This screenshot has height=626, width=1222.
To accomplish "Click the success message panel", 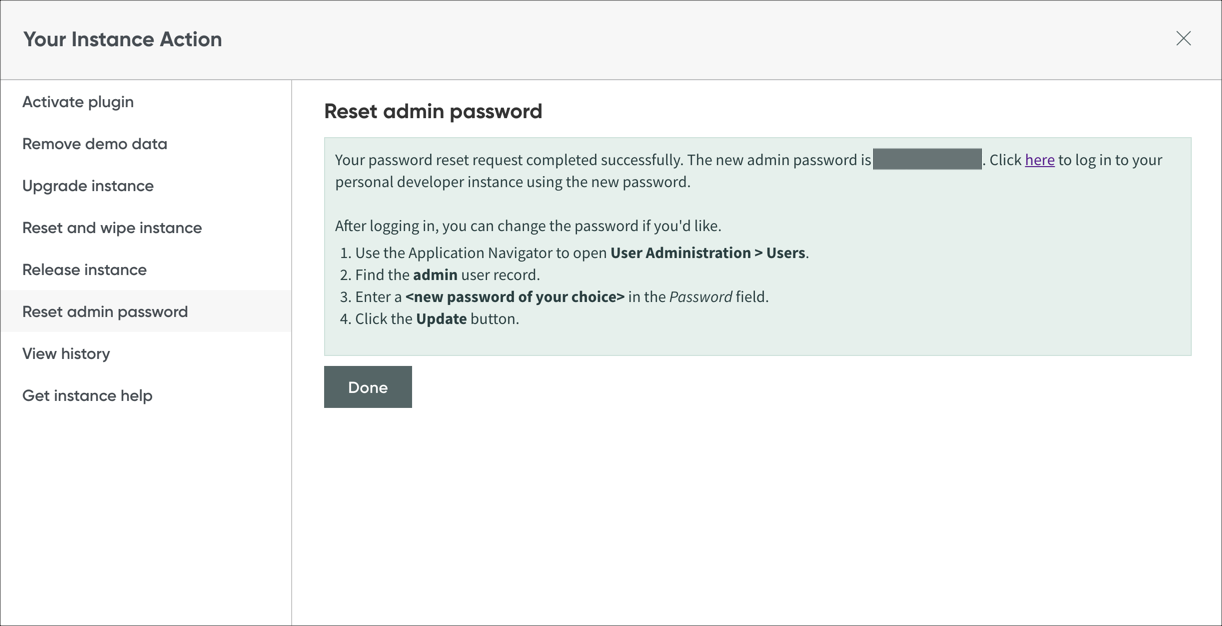I will click(x=757, y=244).
